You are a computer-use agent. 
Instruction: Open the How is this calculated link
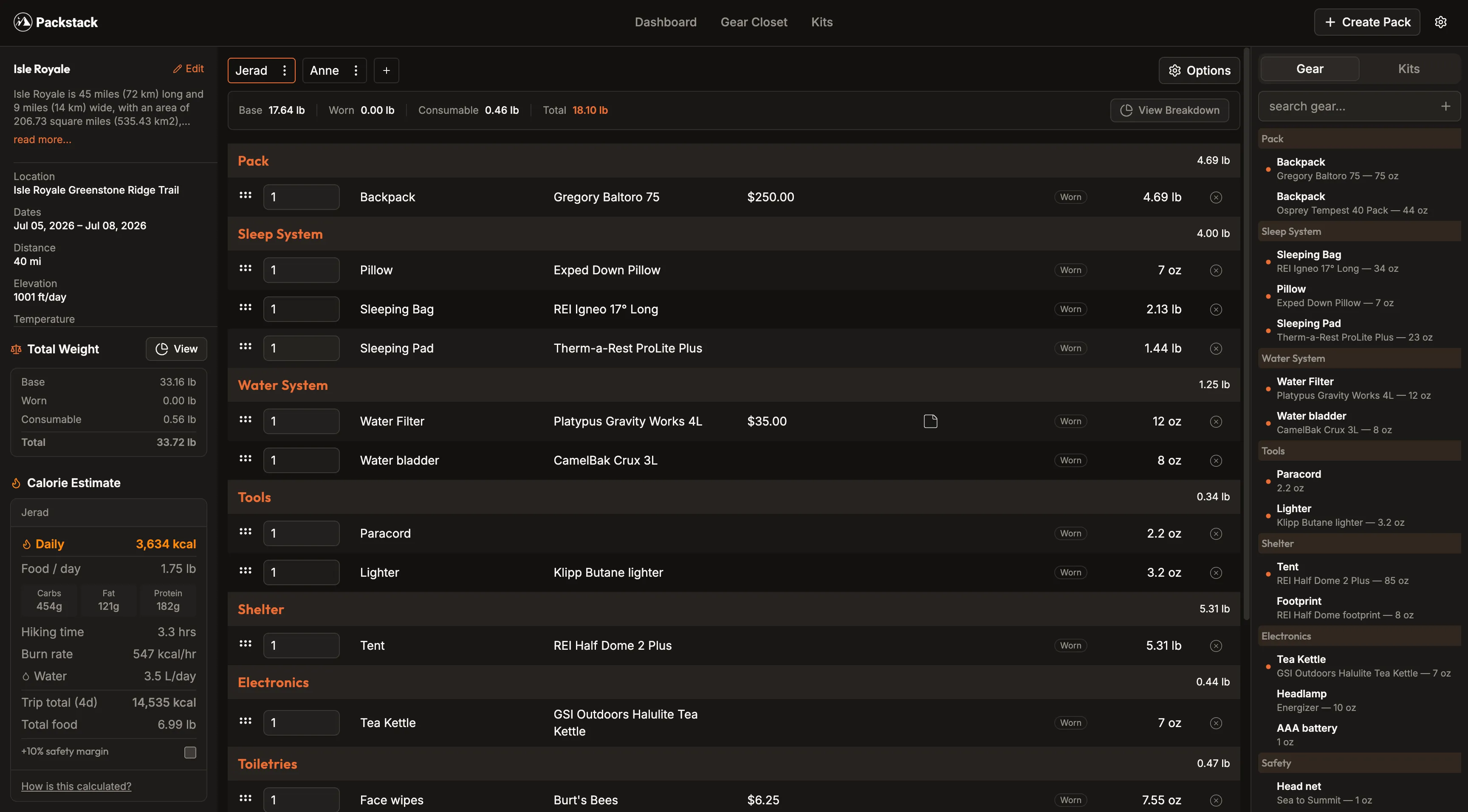(x=76, y=787)
